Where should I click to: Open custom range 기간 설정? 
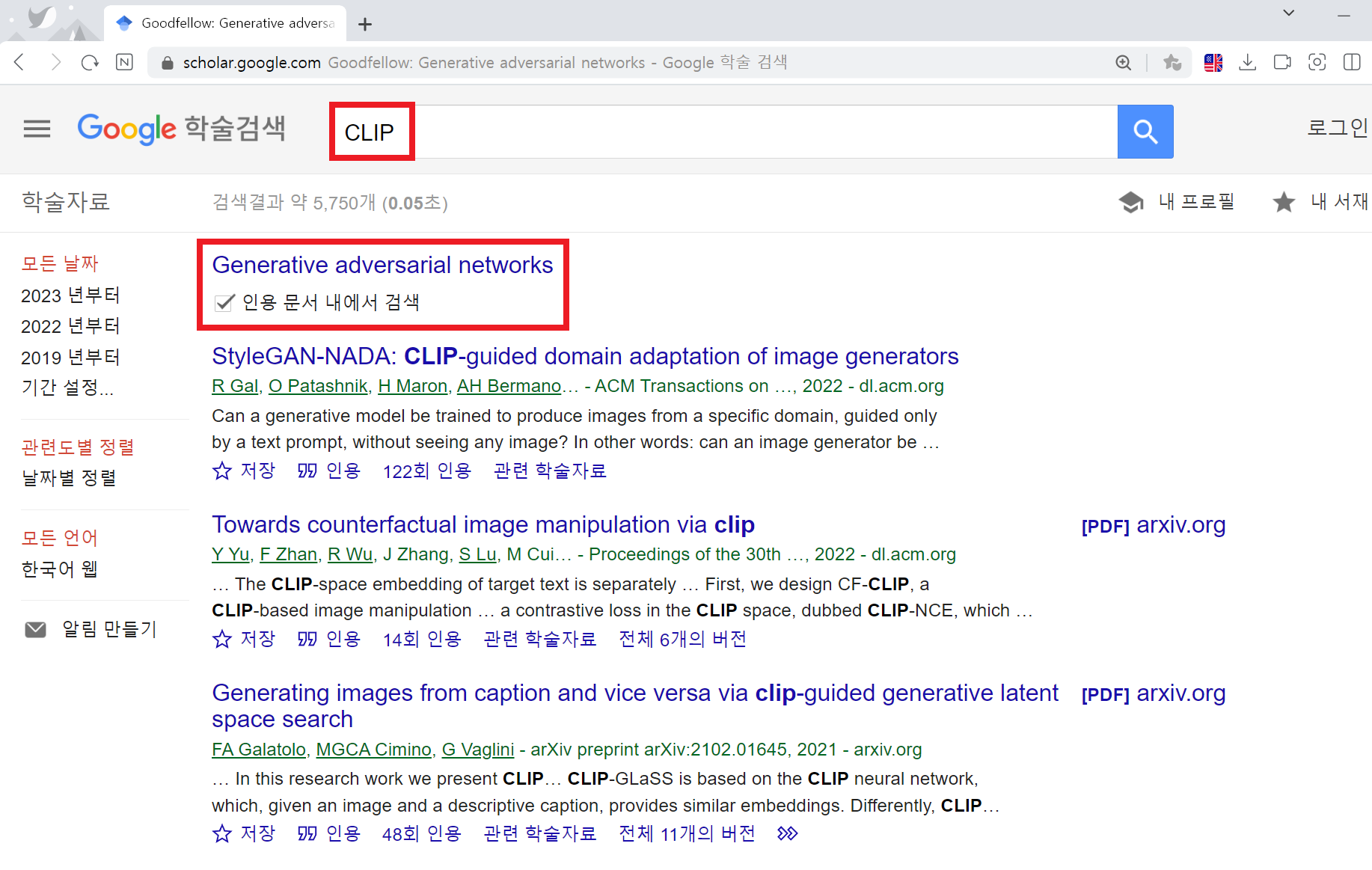coord(67,387)
